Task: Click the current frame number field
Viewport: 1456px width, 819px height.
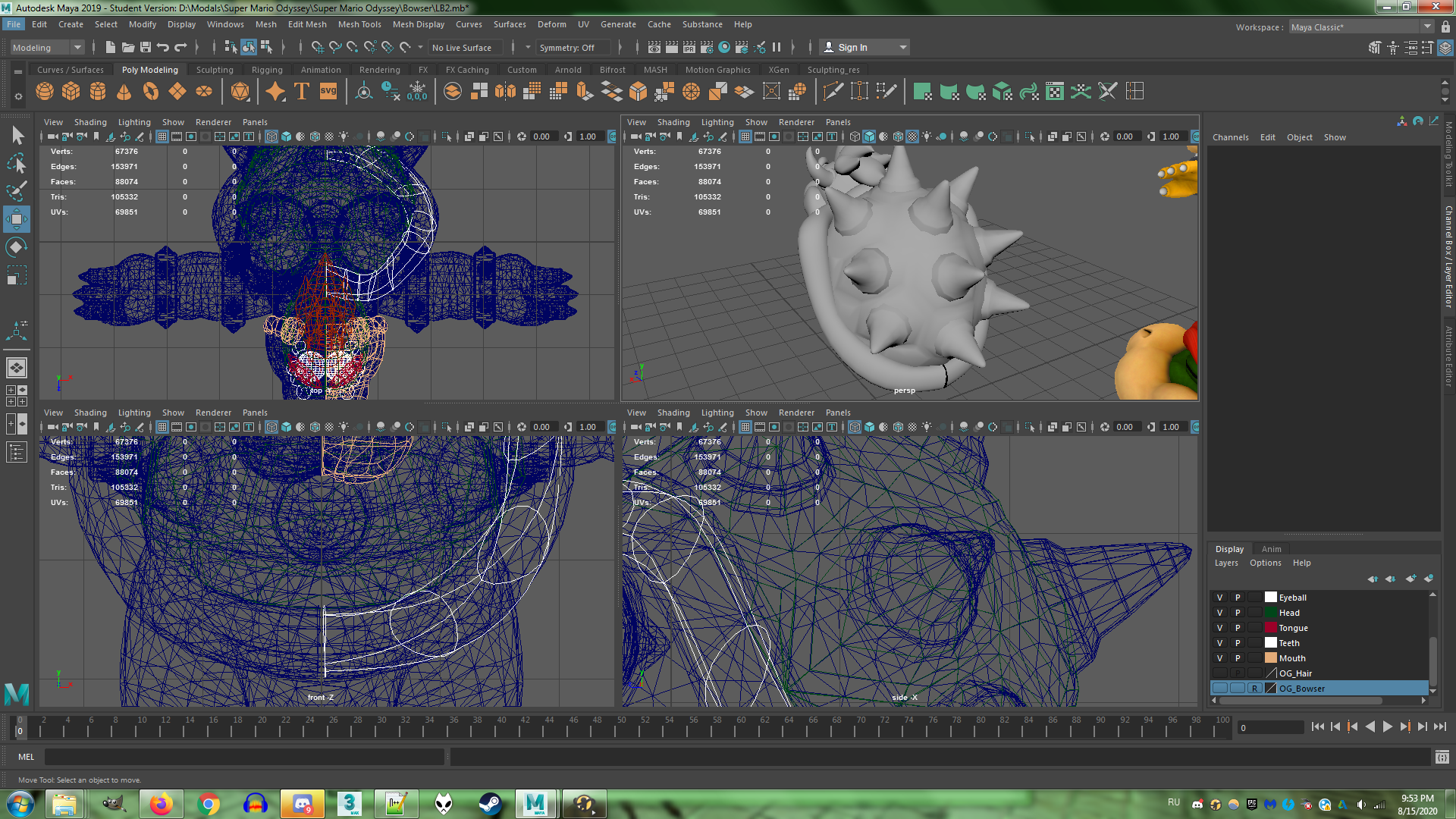Action: pyautogui.click(x=1270, y=727)
